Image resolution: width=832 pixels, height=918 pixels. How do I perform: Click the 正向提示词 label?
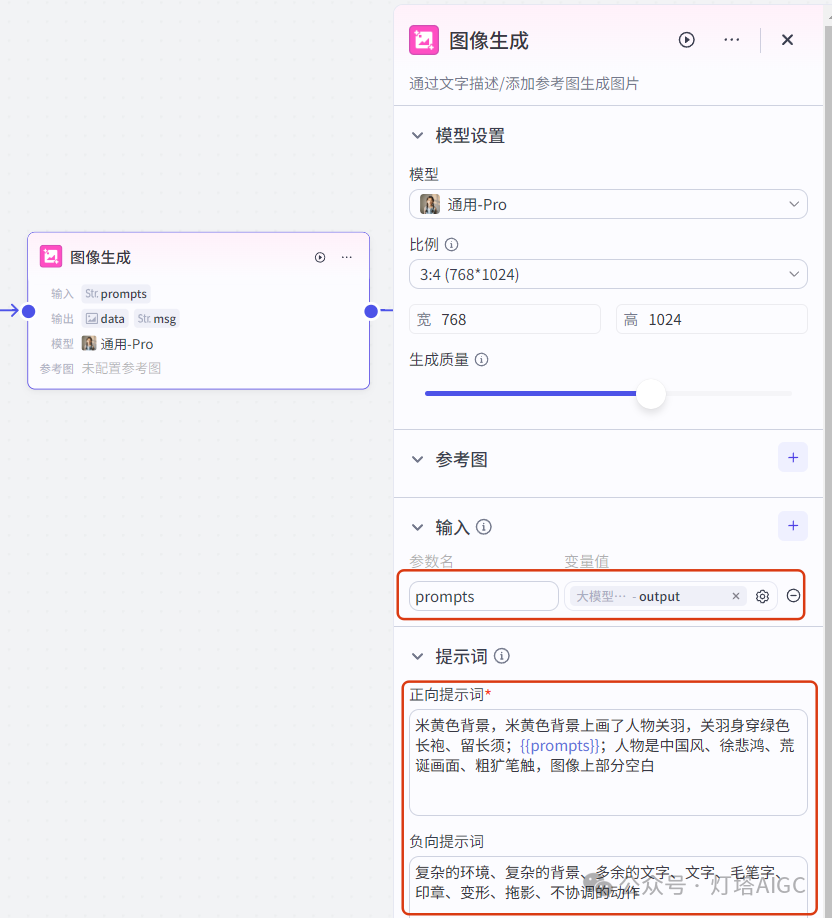[x=446, y=694]
